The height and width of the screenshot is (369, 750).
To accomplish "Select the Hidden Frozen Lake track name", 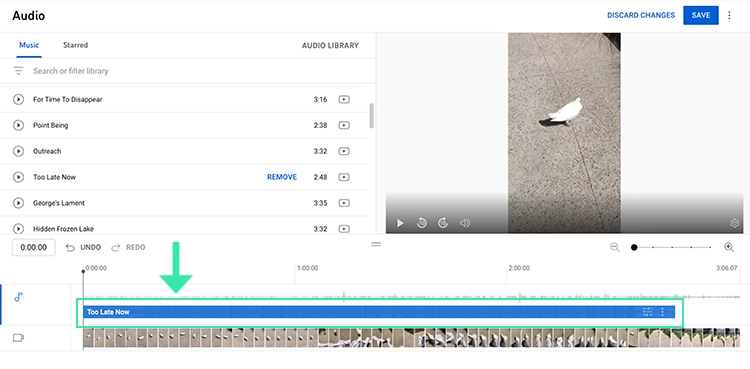I will pos(63,229).
